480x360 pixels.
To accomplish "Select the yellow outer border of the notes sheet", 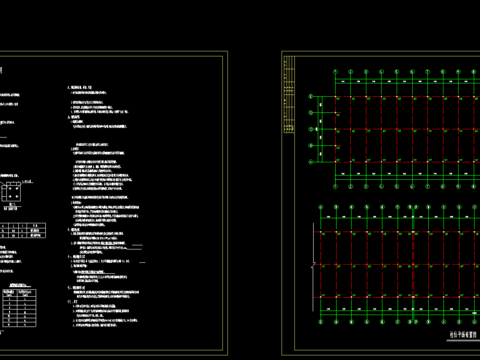I will click(x=114, y=203).
